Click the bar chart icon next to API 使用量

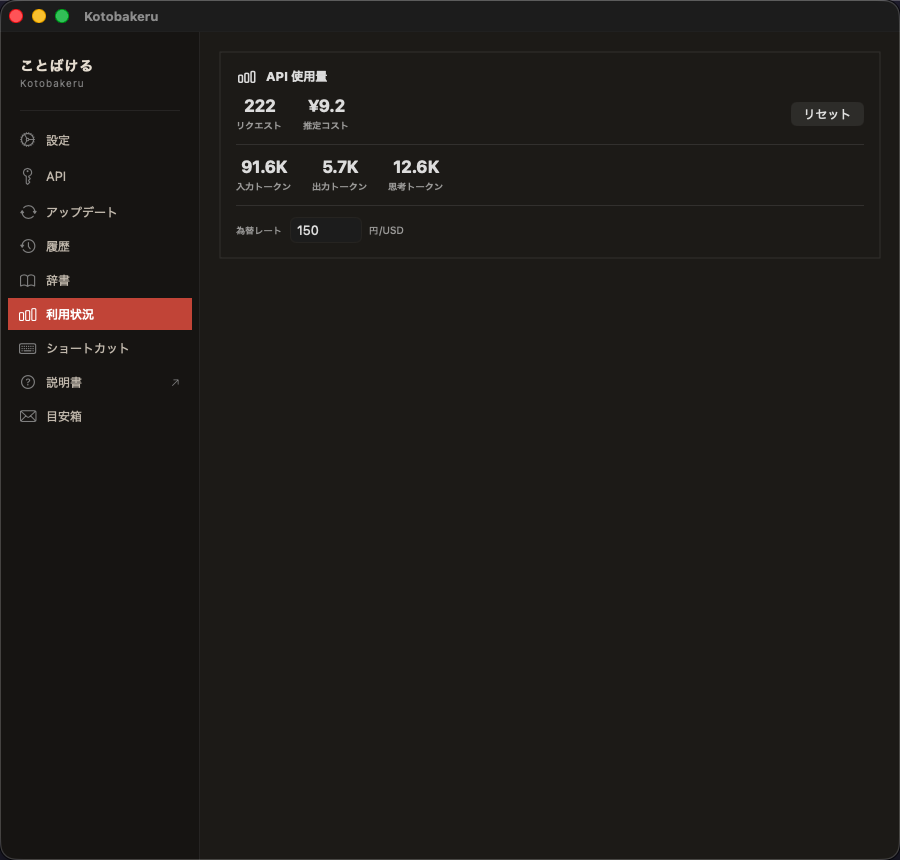click(246, 77)
